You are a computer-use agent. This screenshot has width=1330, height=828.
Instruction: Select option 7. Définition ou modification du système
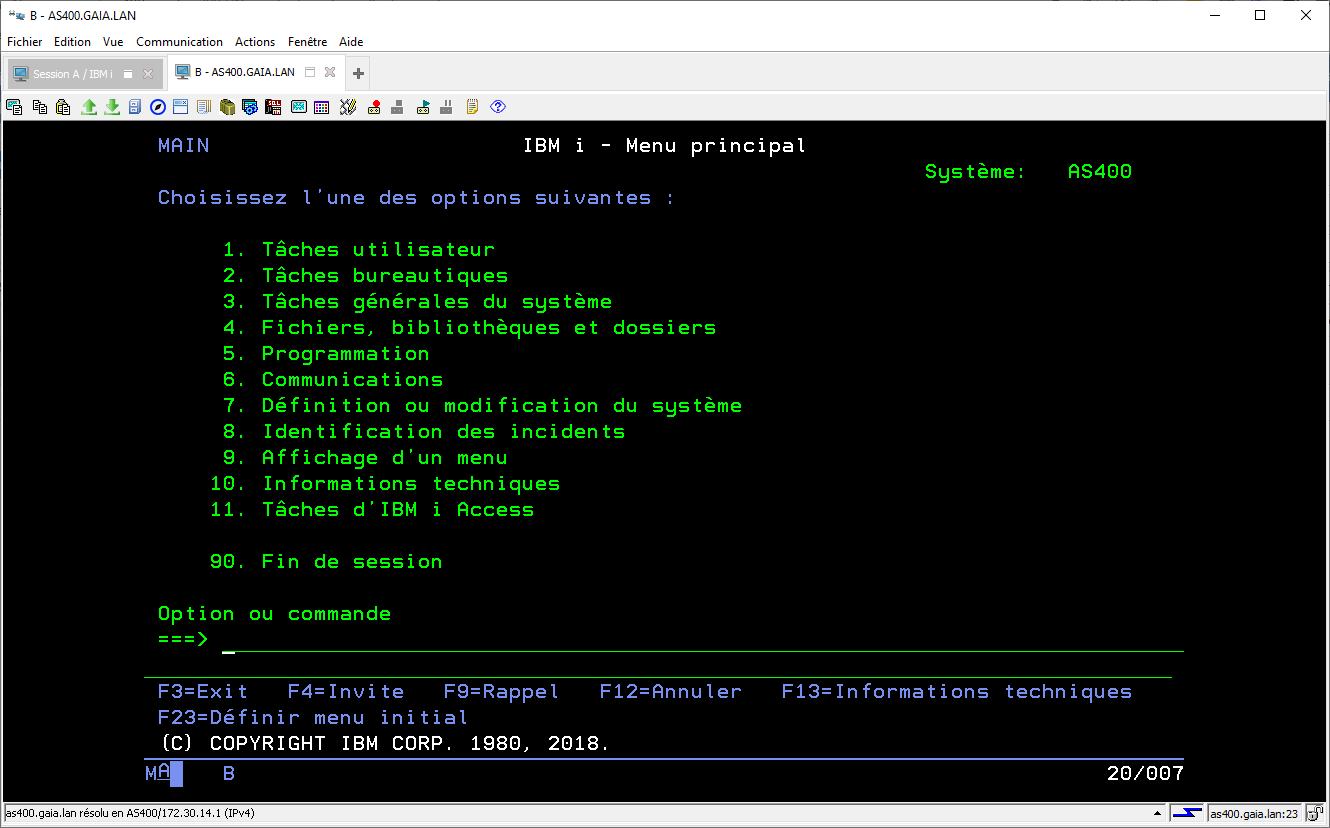coord(483,406)
